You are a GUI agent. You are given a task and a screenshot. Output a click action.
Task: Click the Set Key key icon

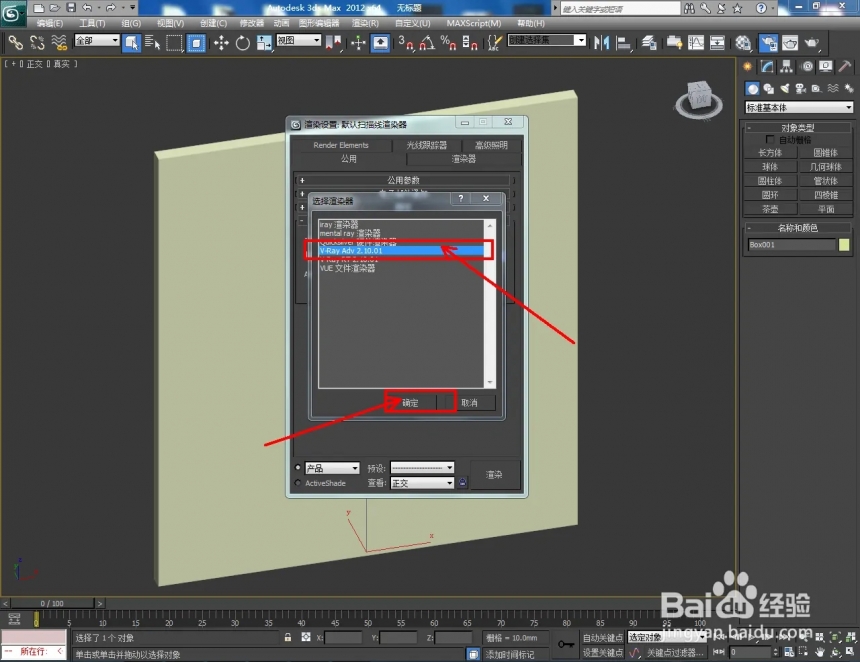pos(566,644)
